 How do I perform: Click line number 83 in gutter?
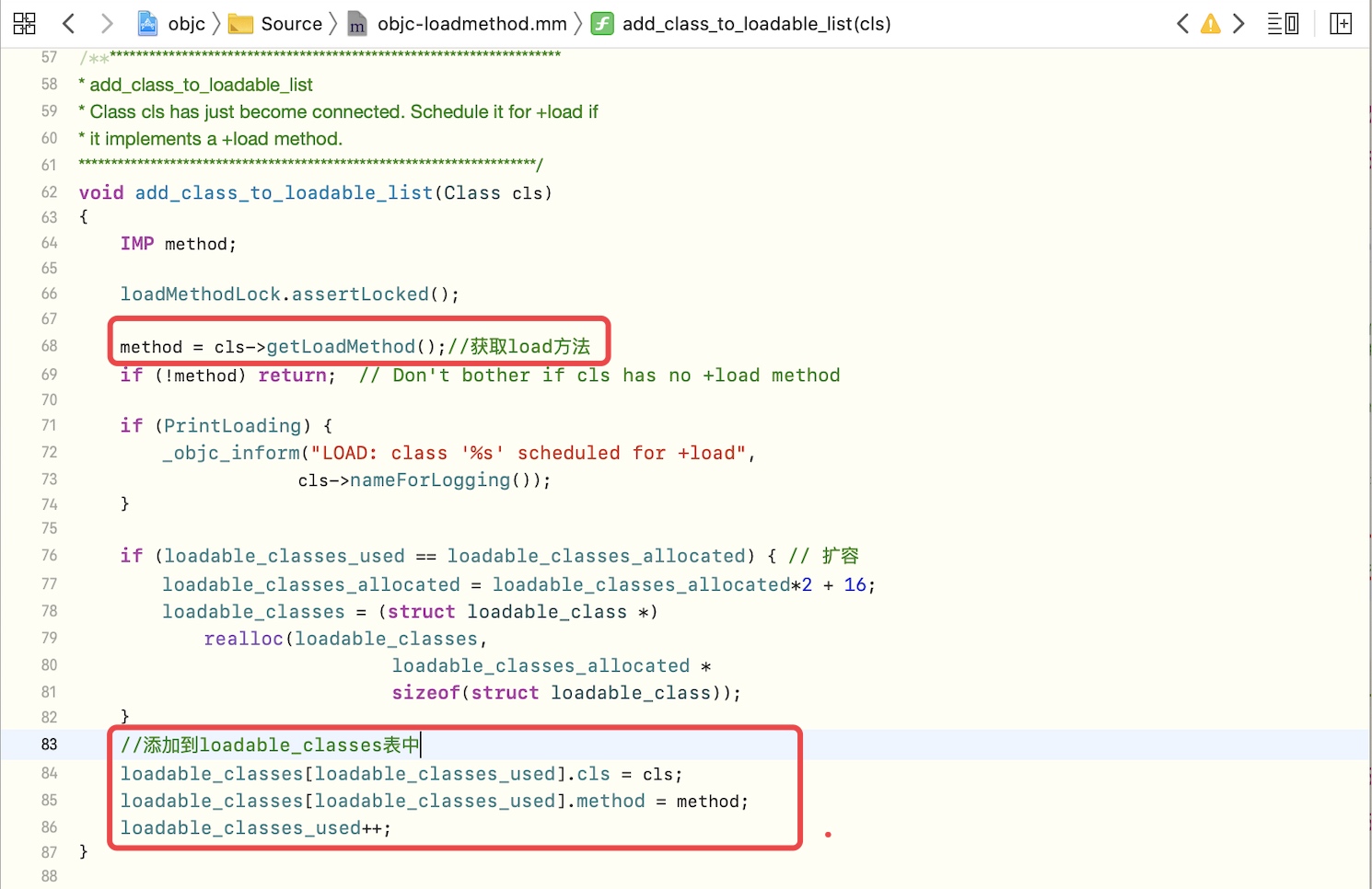pyautogui.click(x=49, y=745)
